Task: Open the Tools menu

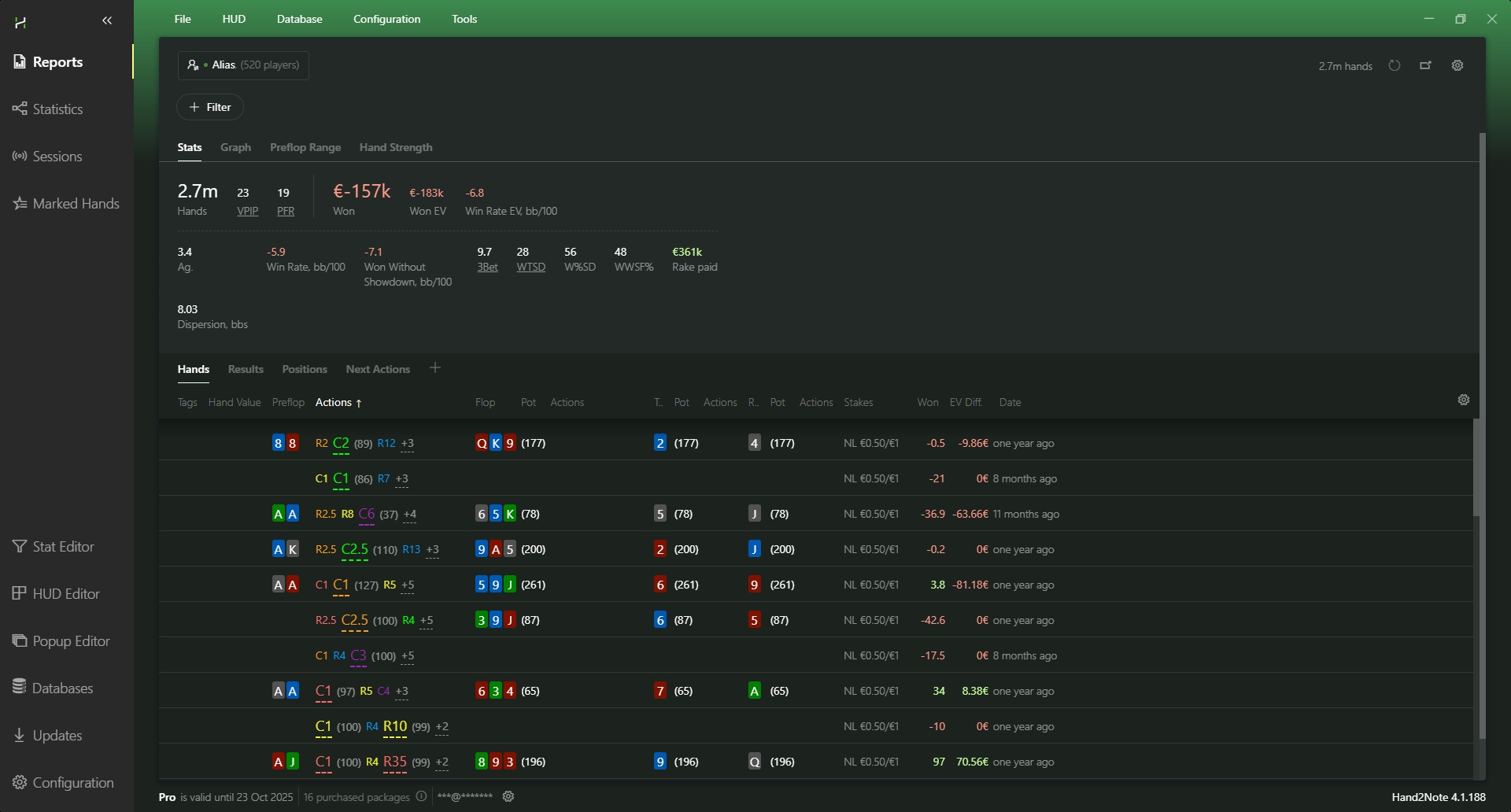Action: pos(464,19)
